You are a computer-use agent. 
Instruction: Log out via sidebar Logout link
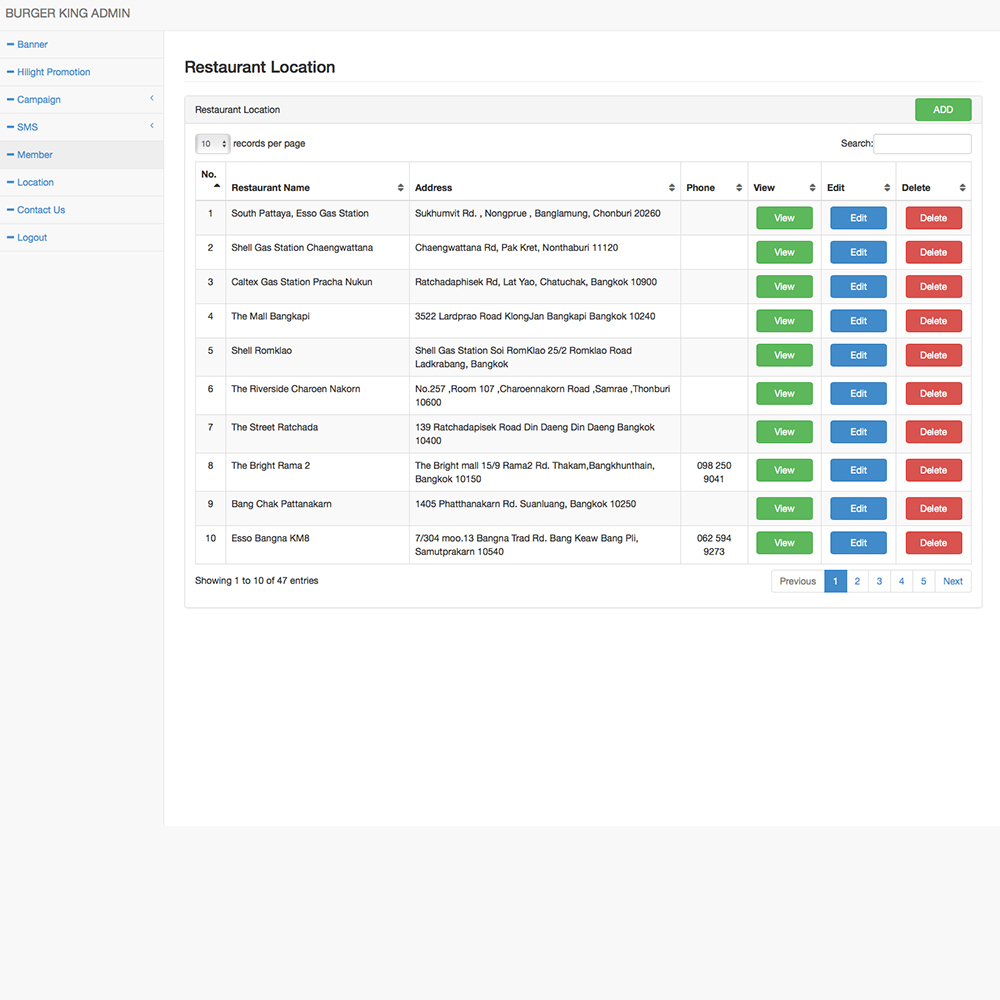[32, 238]
